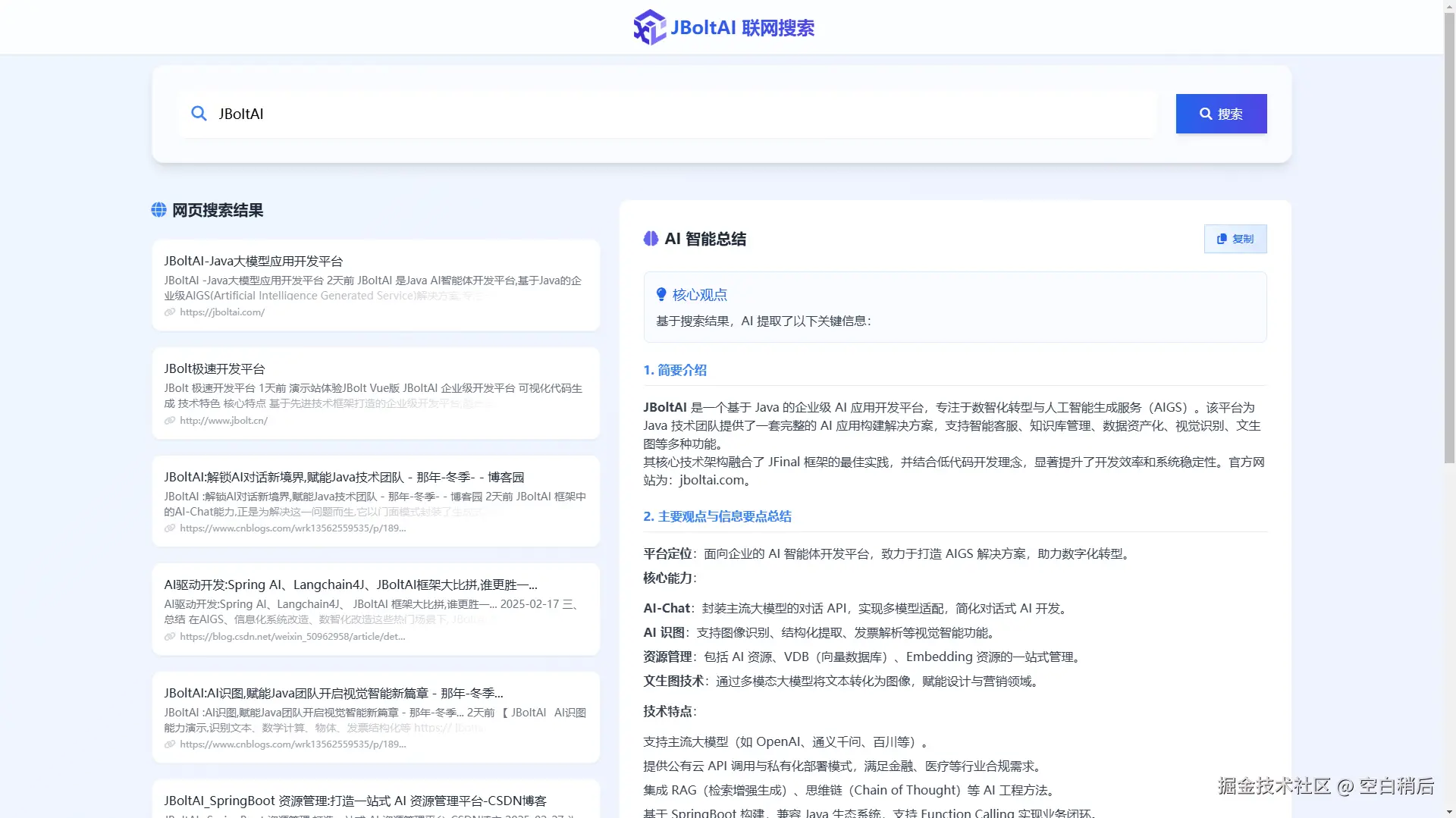Image resolution: width=1456 pixels, height=818 pixels.
Task: Click the 搜索 search button
Action: coord(1221,114)
